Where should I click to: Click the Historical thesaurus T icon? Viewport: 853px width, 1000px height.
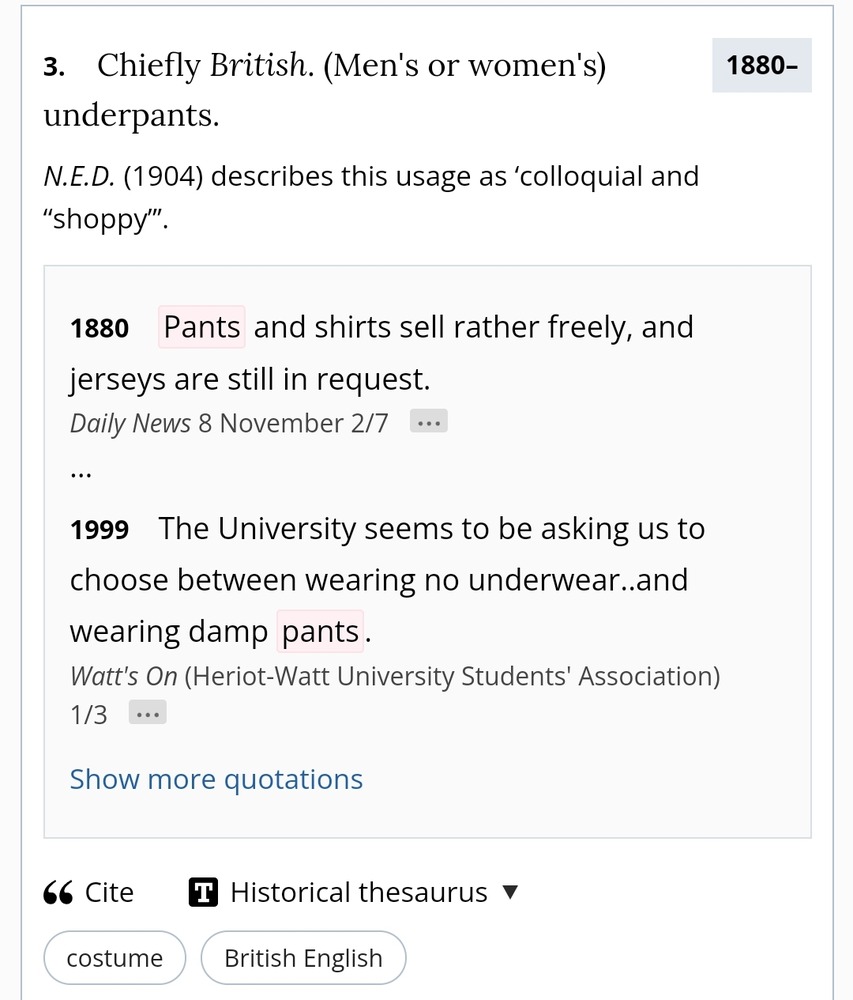pos(203,892)
